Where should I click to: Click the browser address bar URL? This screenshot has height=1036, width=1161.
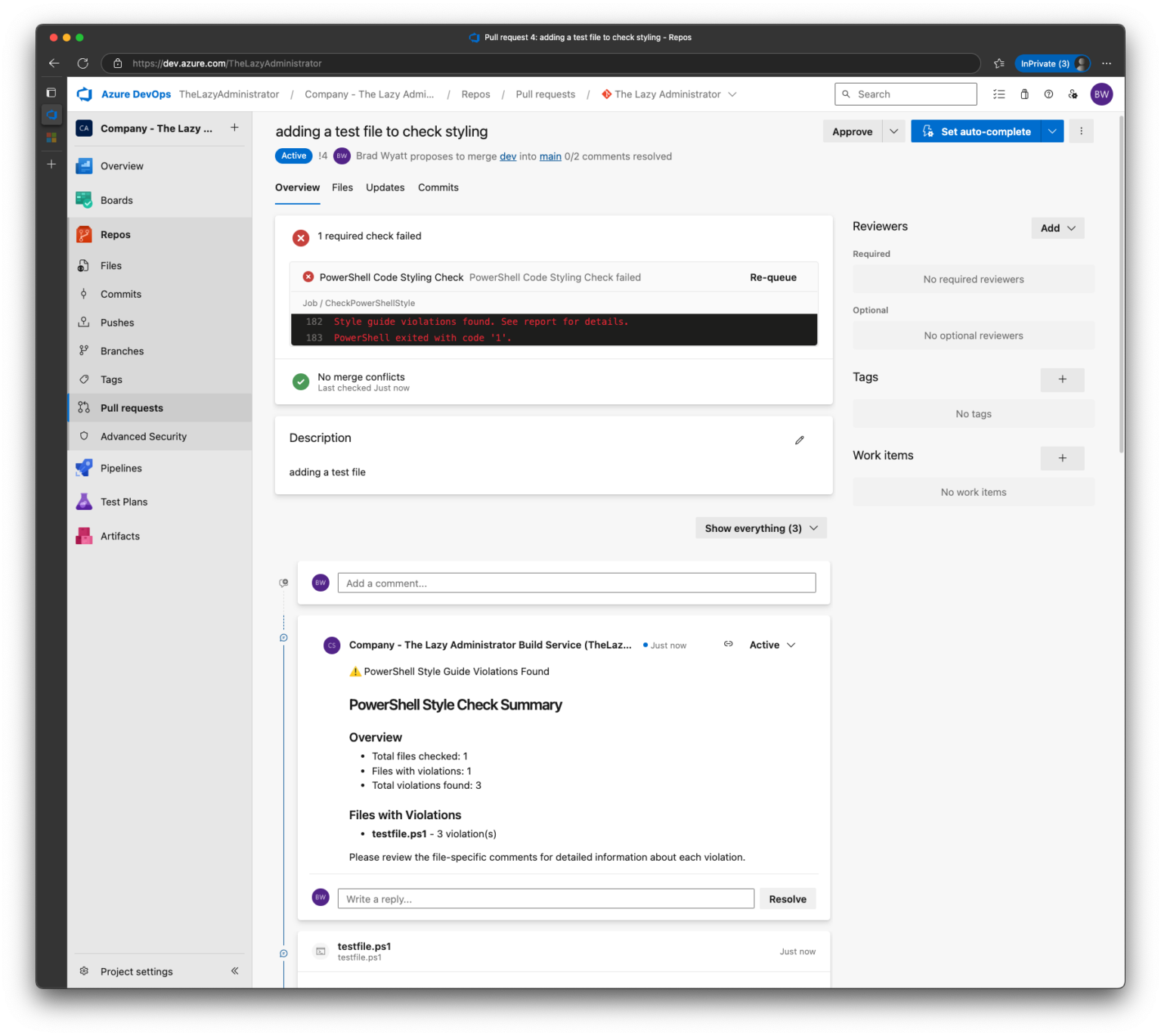(x=227, y=64)
